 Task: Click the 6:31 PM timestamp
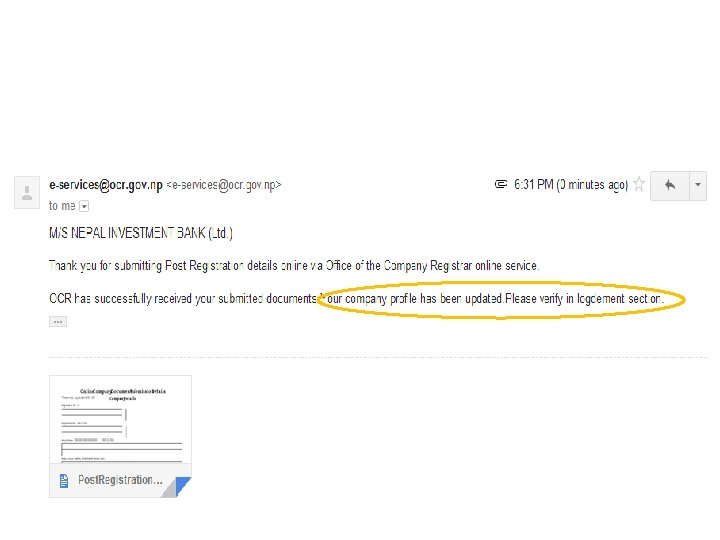click(x=571, y=185)
